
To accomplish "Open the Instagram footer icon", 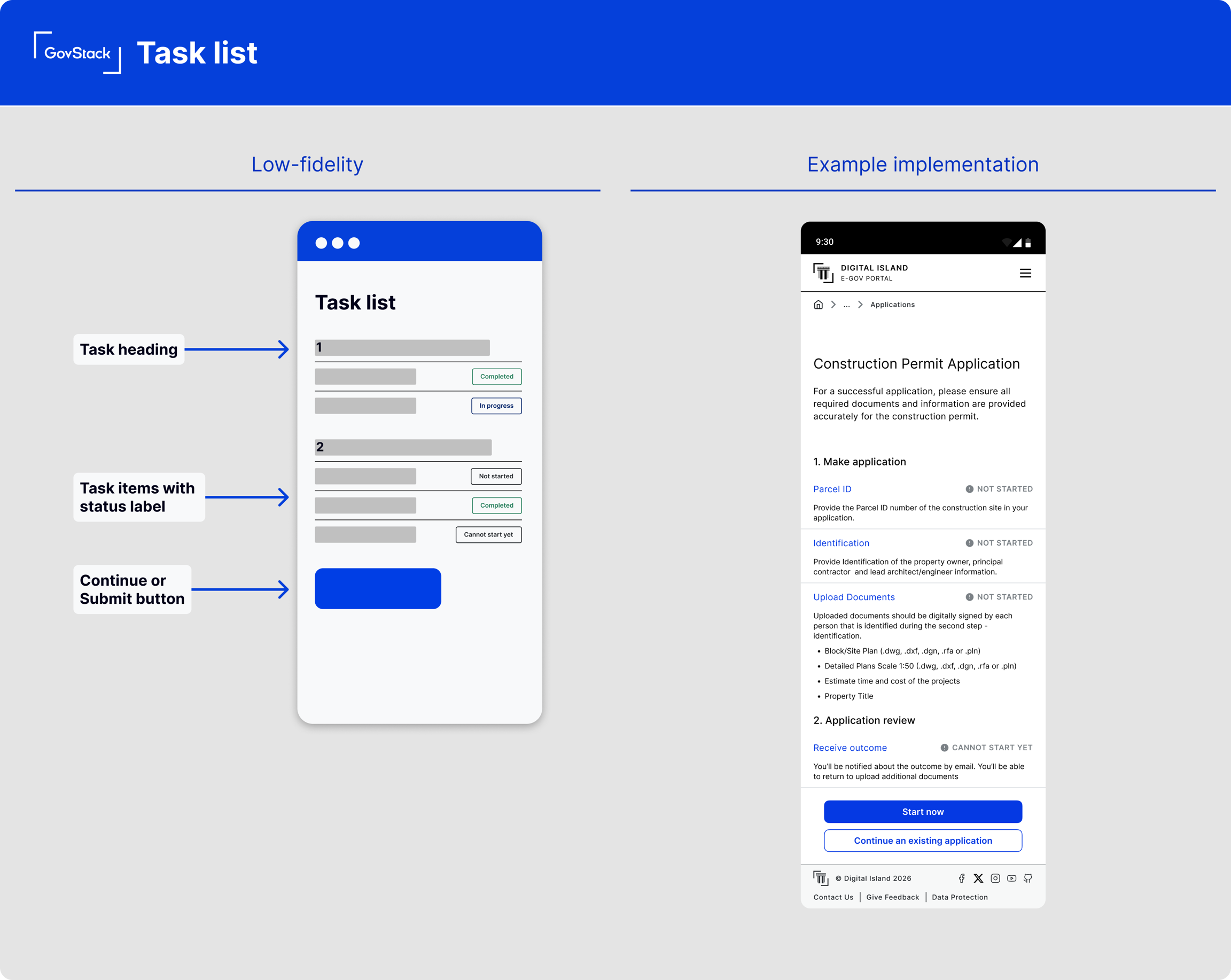I will (995, 878).
